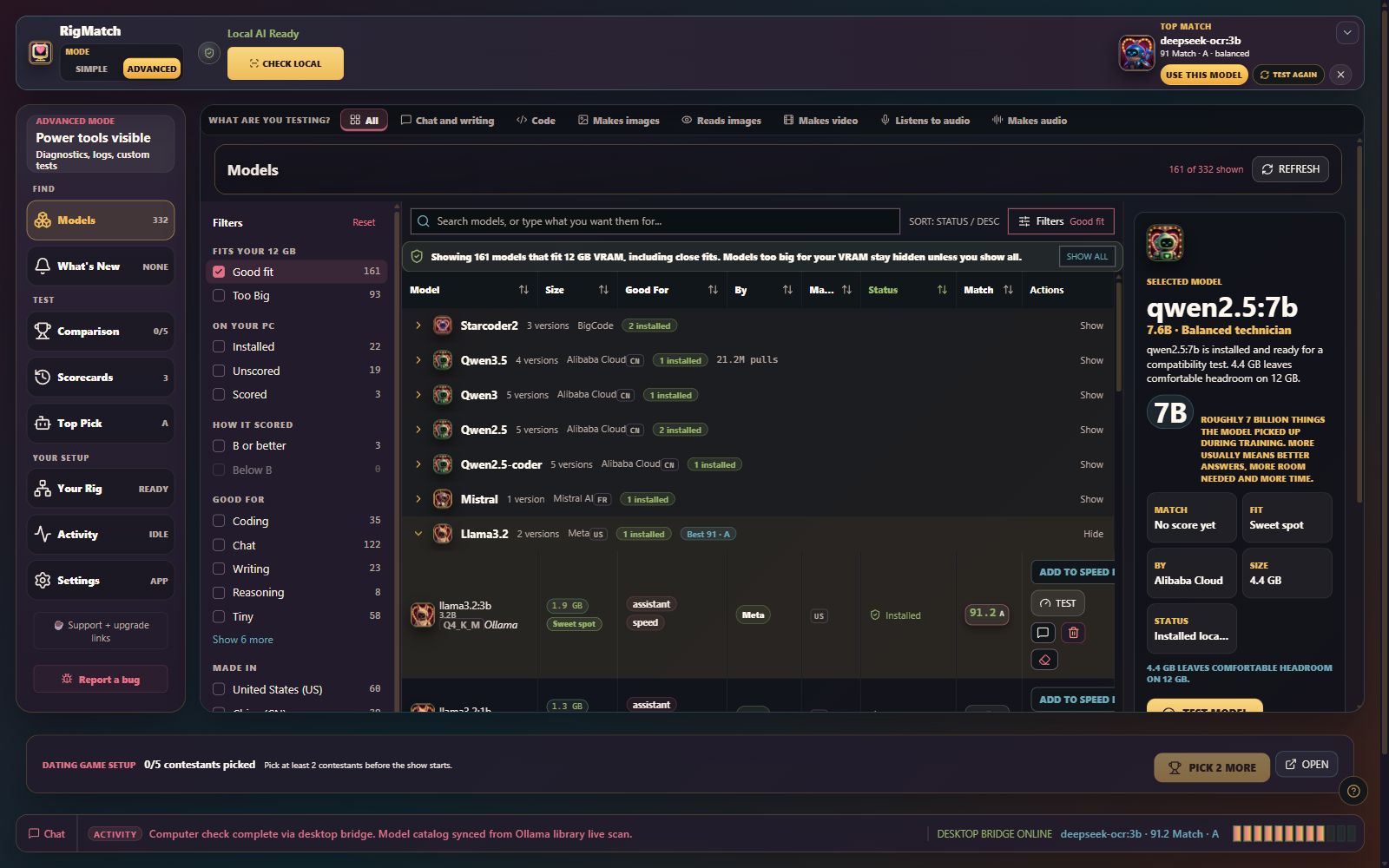Dismiss the top match banner with X

[x=1340, y=75]
